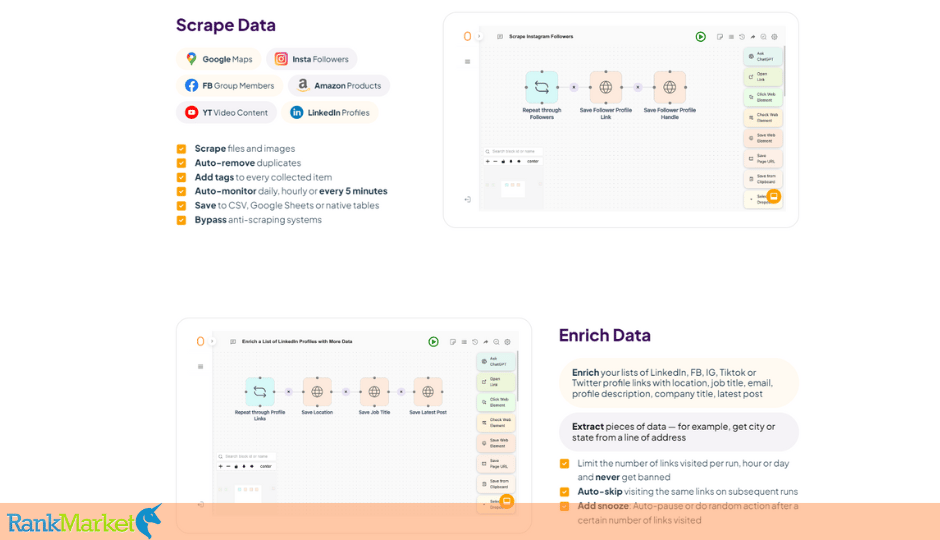Select the Save Latest Post block
The width and height of the screenshot is (940, 540).
[428, 391]
